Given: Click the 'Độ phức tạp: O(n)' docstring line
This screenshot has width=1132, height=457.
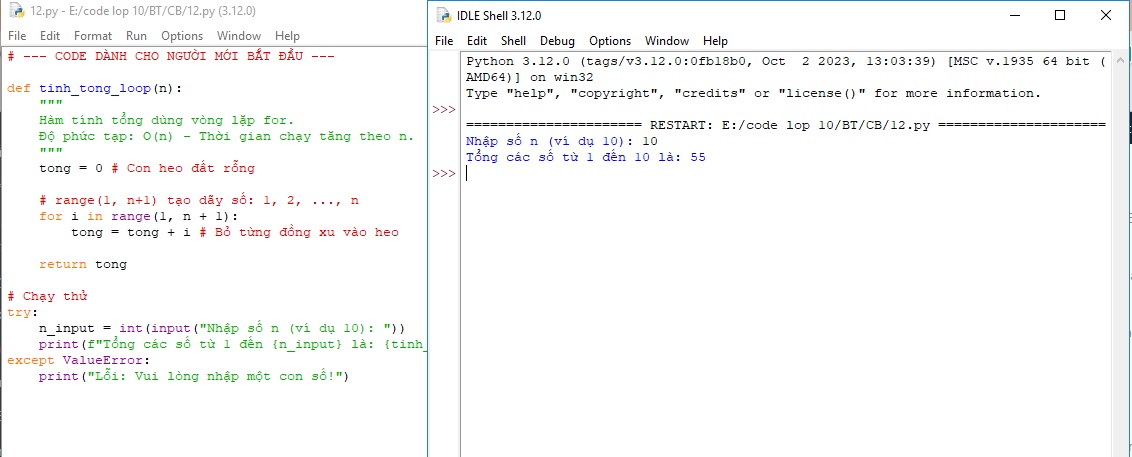Looking at the screenshot, I should [x=227, y=136].
